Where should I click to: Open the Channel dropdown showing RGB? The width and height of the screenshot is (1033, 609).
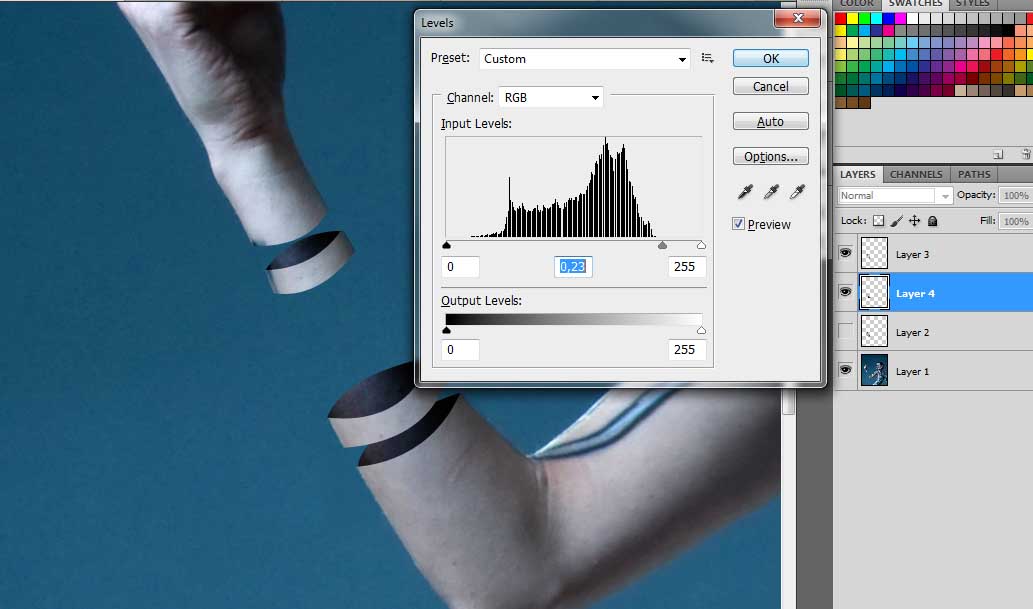[550, 98]
